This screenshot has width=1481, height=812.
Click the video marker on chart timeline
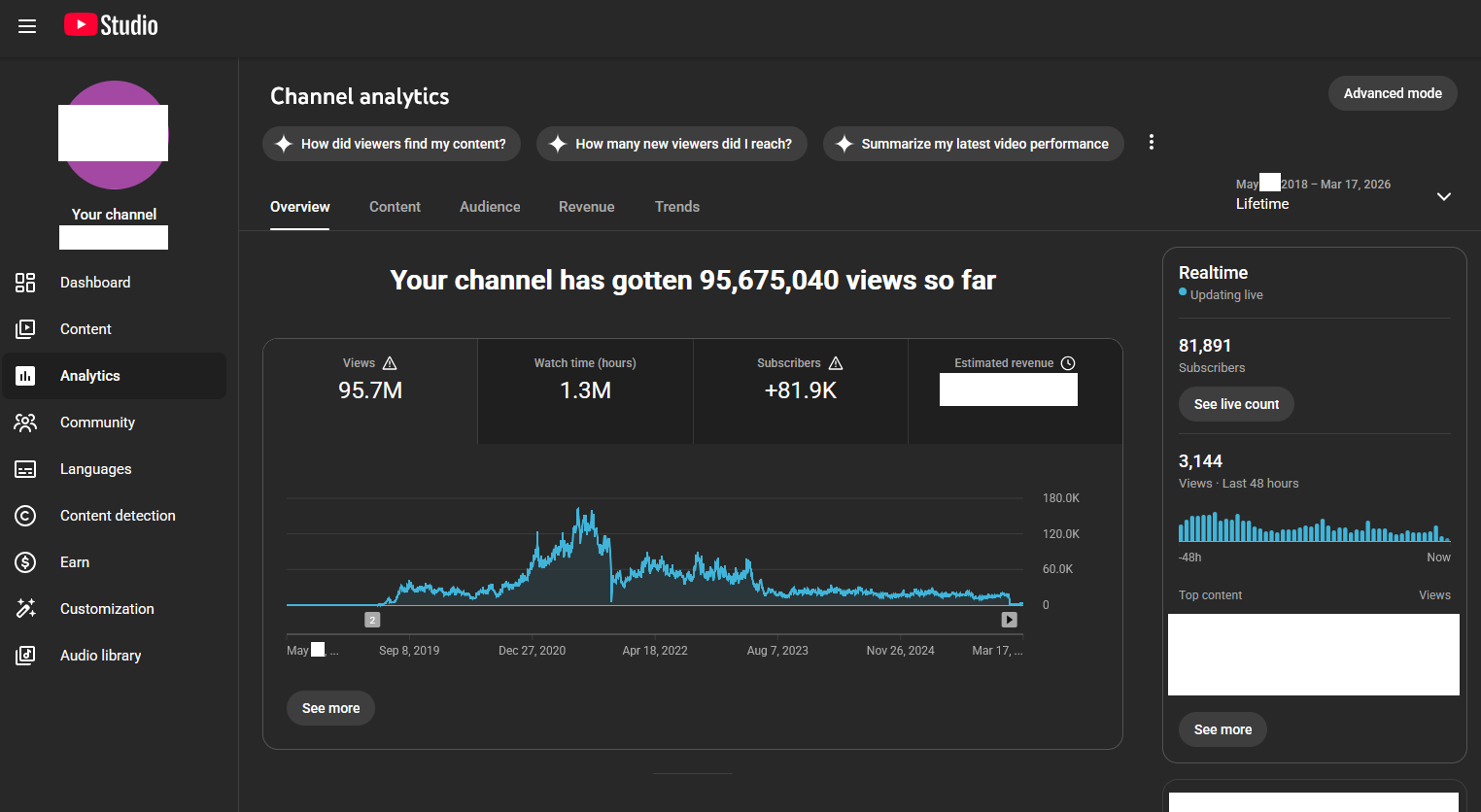click(x=1010, y=620)
